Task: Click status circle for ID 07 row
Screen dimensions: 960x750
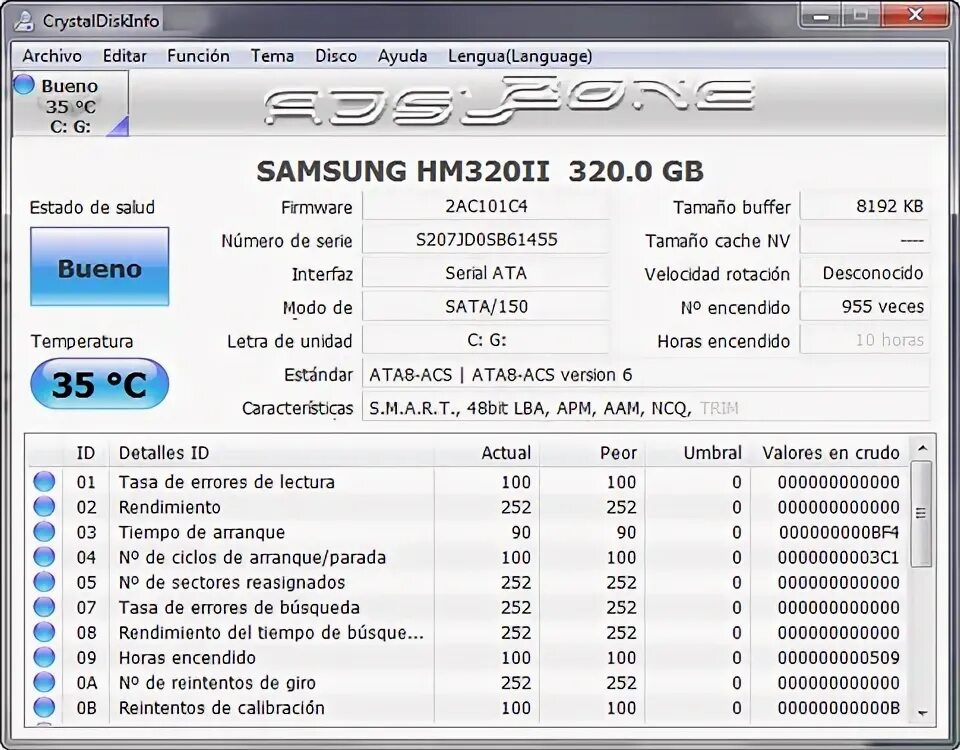Action: (x=44, y=607)
